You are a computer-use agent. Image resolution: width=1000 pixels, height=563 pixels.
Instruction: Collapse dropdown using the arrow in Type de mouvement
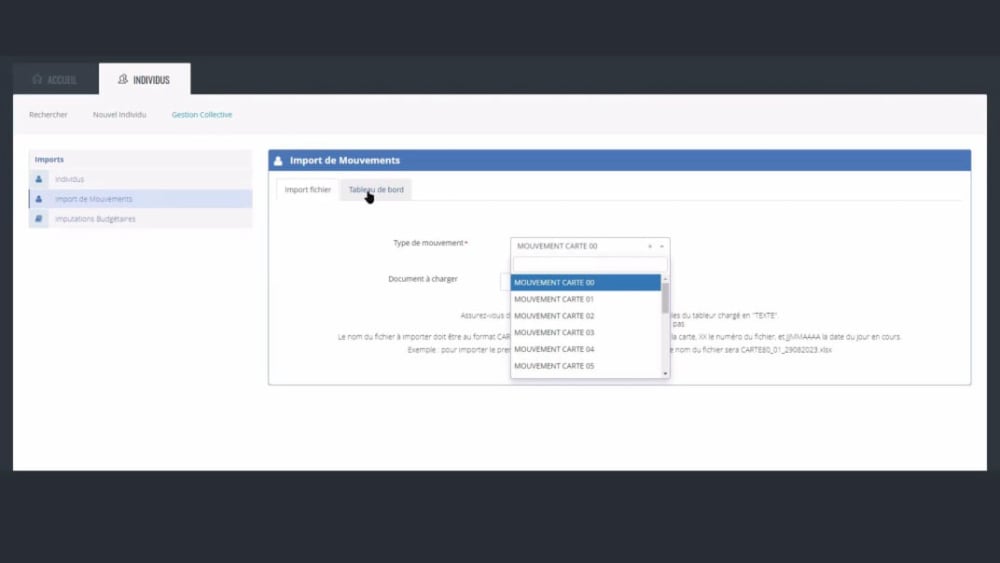point(662,246)
